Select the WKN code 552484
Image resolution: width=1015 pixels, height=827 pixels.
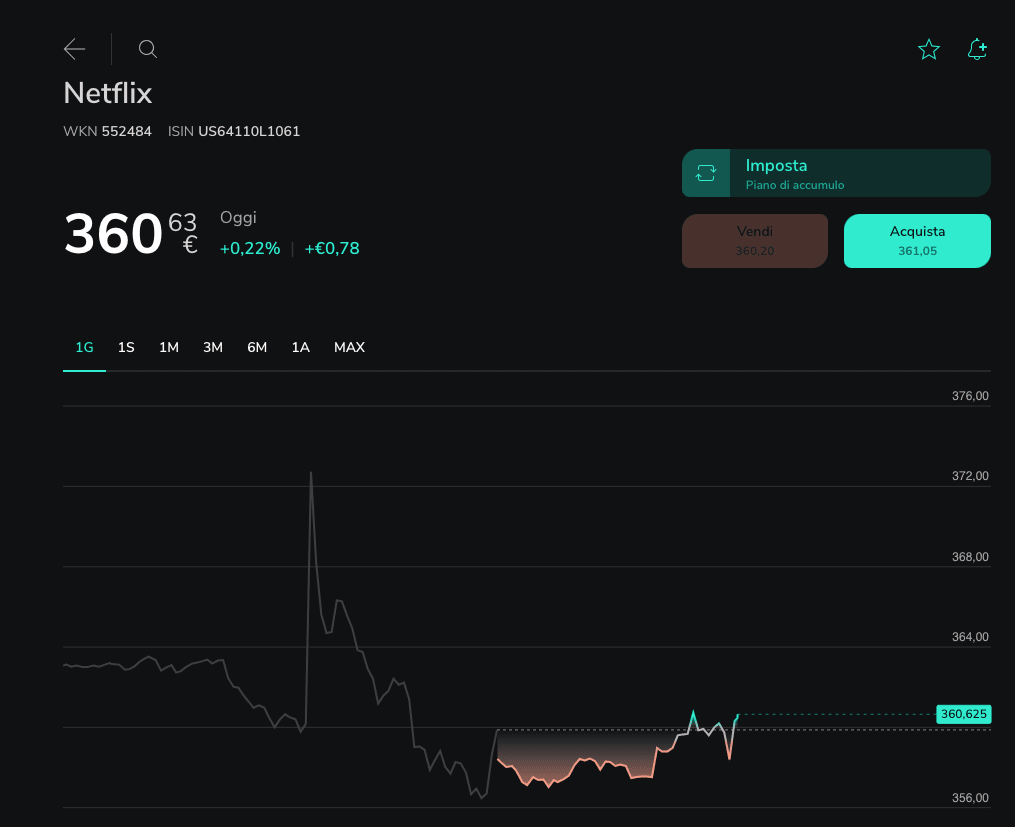126,131
